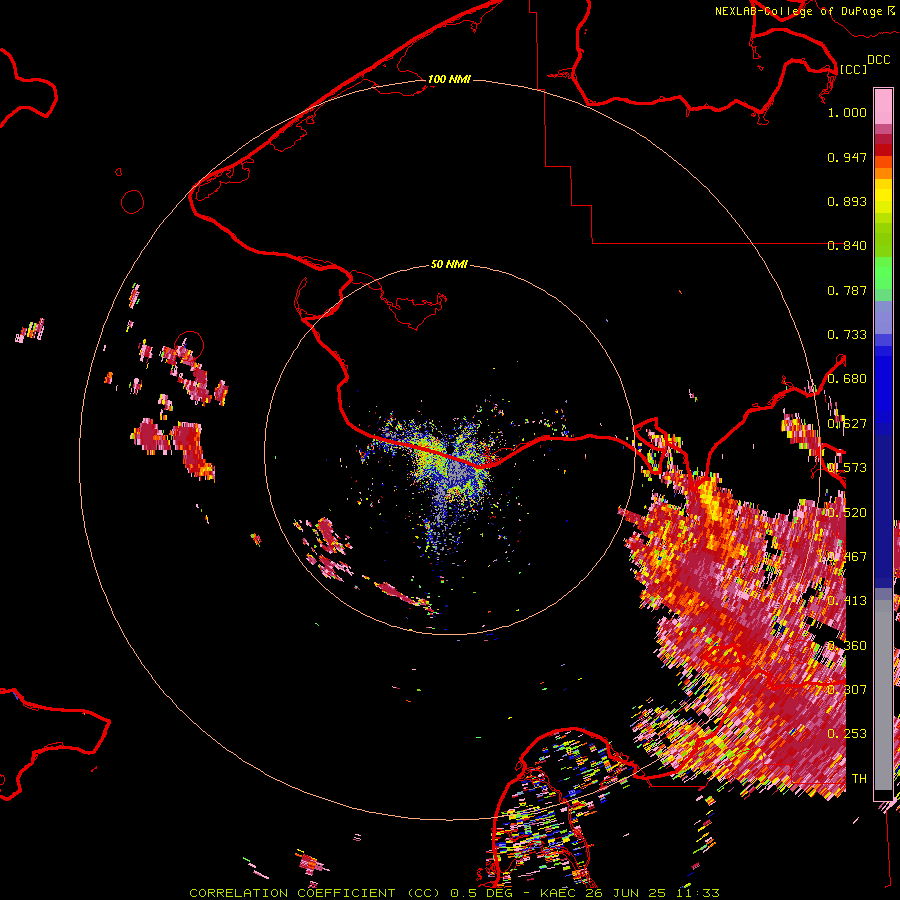Image resolution: width=900 pixels, height=900 pixels.
Task: Click the 0.733 scale value
Action: click(847, 335)
